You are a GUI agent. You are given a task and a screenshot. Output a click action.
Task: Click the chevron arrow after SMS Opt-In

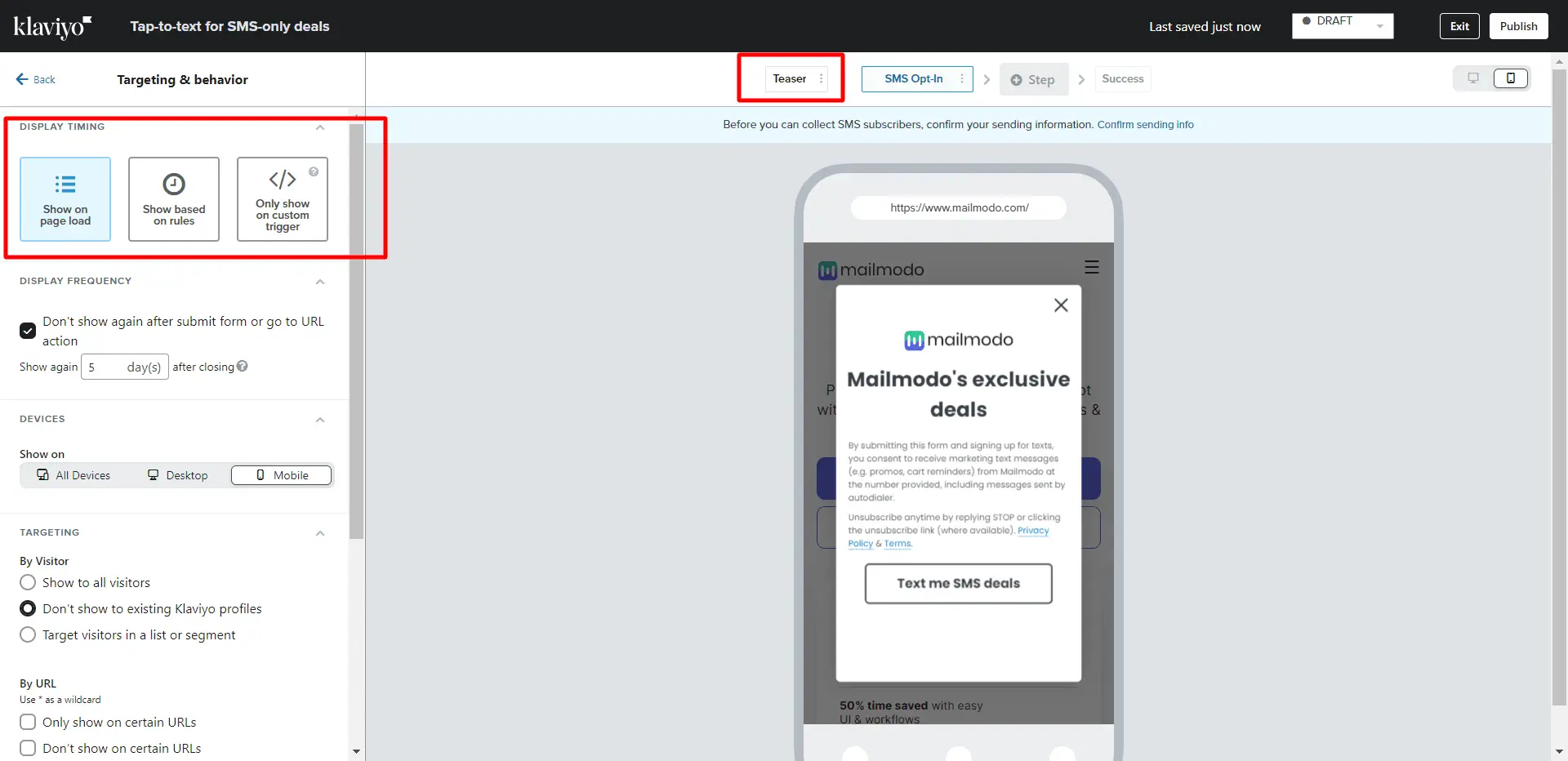point(987,79)
